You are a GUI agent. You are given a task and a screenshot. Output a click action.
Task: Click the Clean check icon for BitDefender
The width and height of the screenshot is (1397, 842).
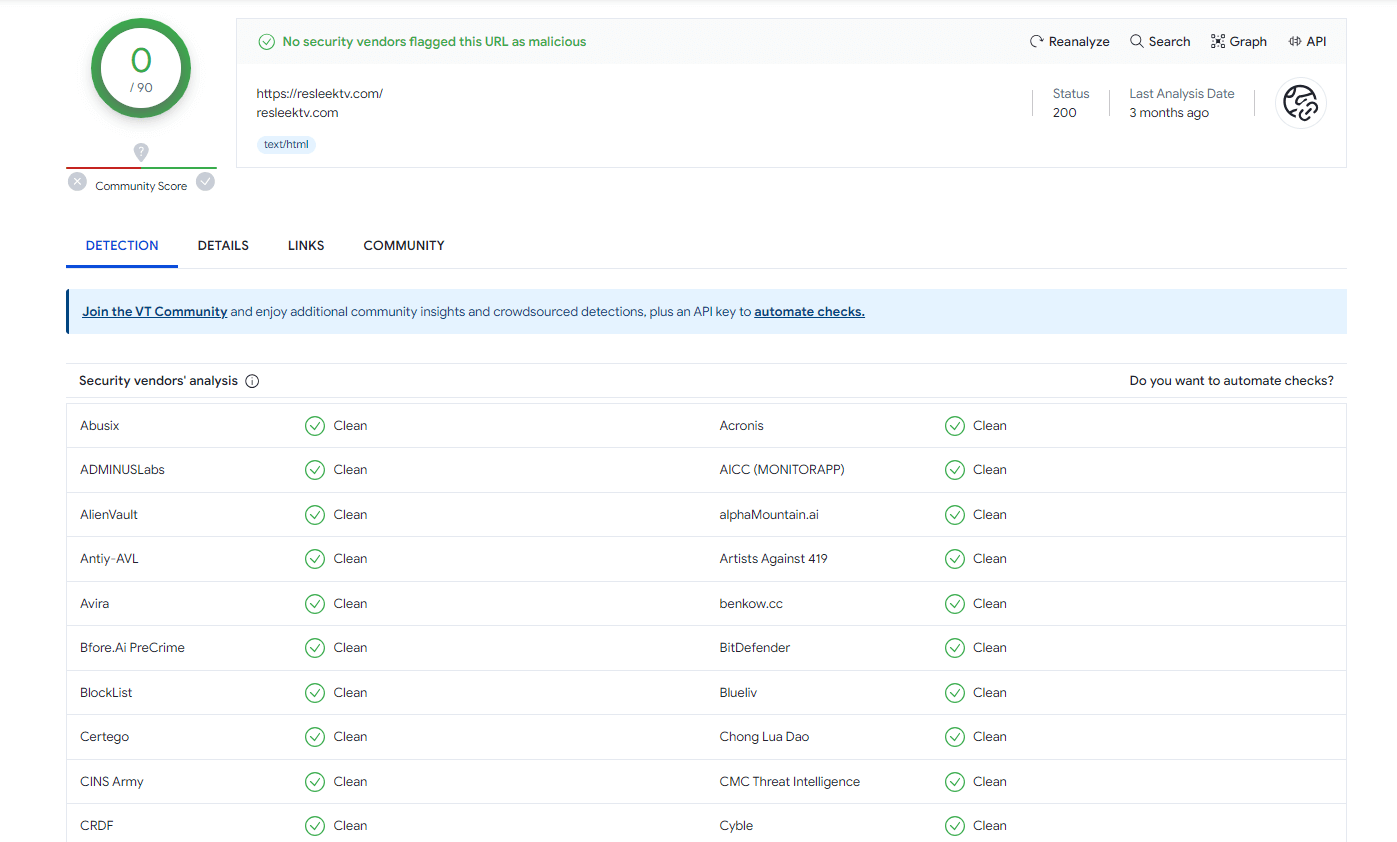pyautogui.click(x=955, y=648)
